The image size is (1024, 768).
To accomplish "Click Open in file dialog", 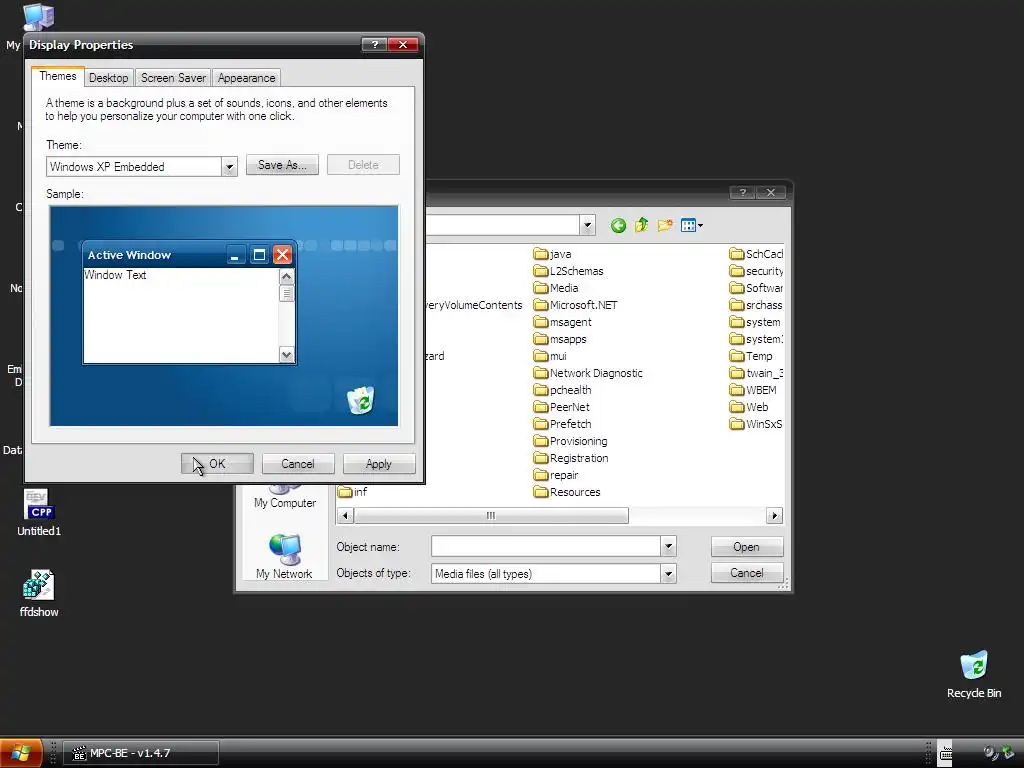I will coord(746,547).
